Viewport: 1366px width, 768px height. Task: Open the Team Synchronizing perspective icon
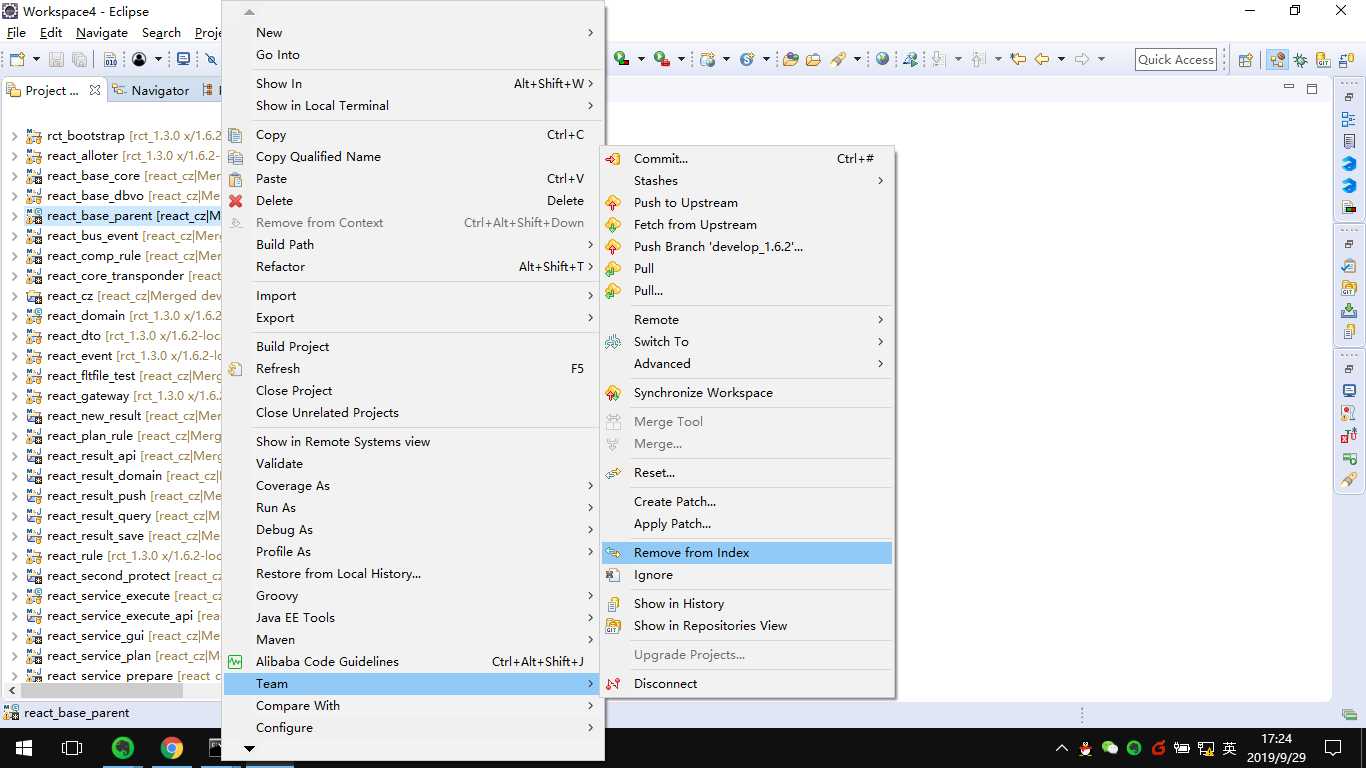coord(1347,60)
